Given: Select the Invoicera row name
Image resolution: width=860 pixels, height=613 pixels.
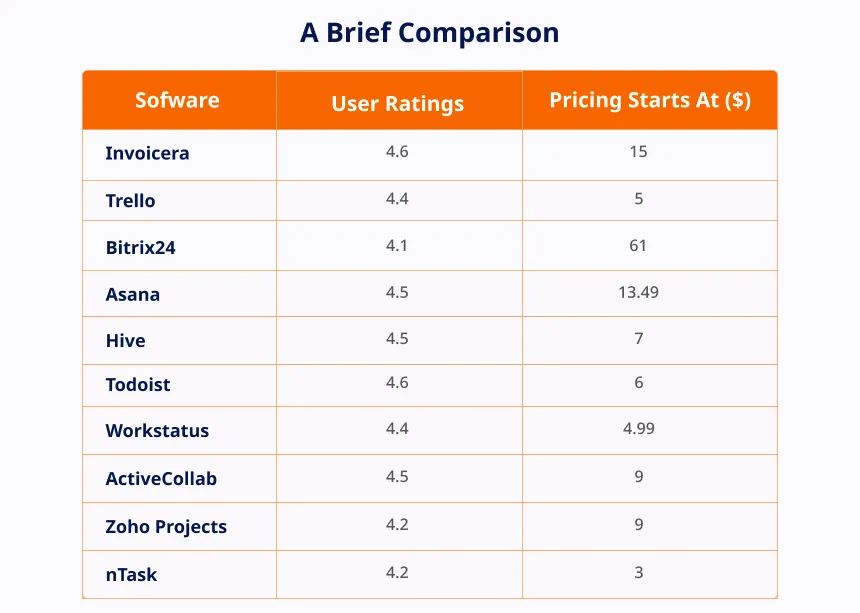Looking at the screenshot, I should click(147, 153).
